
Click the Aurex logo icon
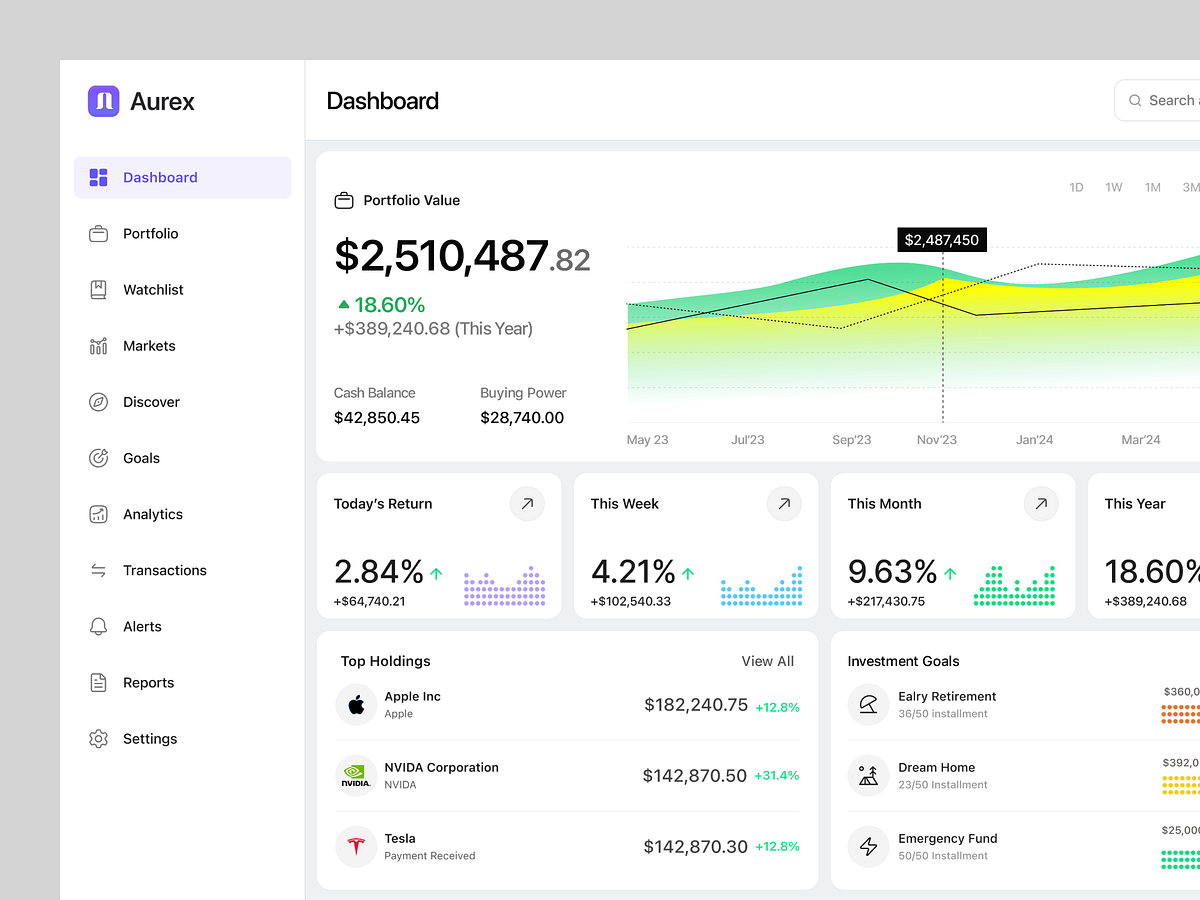coord(103,101)
